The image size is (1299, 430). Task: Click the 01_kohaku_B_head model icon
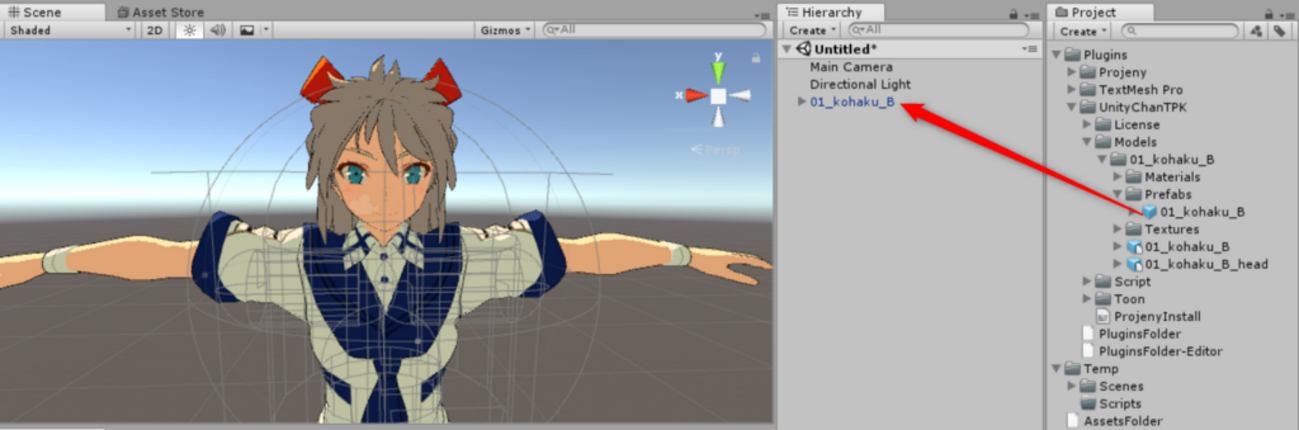[1134, 264]
